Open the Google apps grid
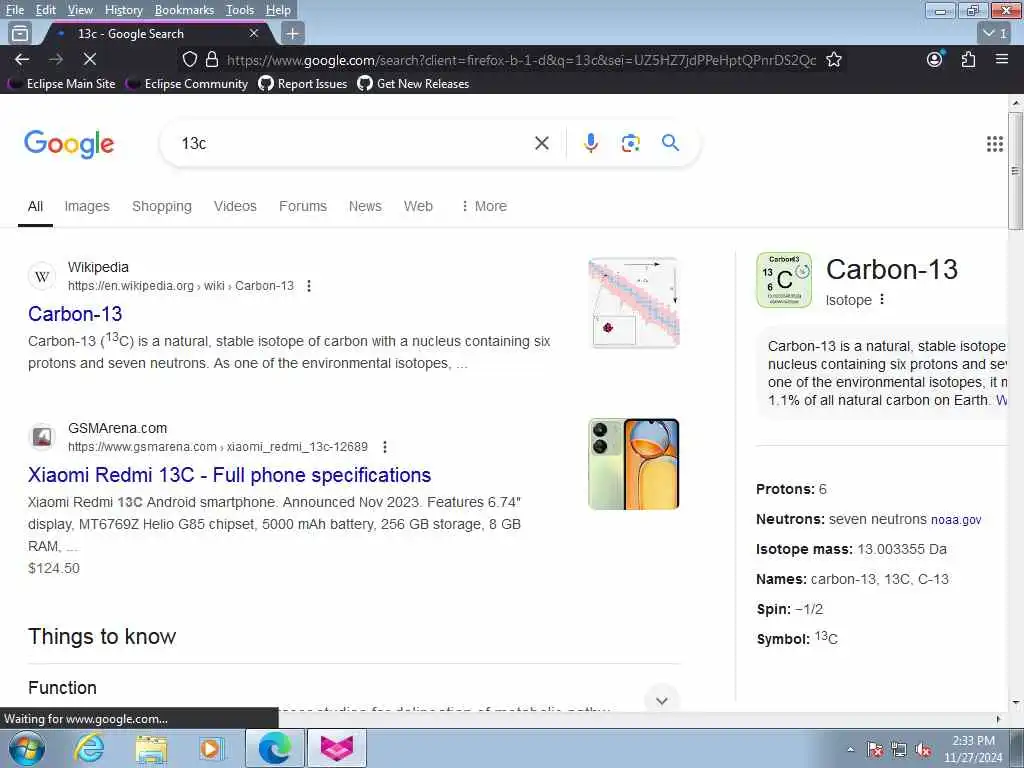Screen dimensions: 1024x768 995,144
